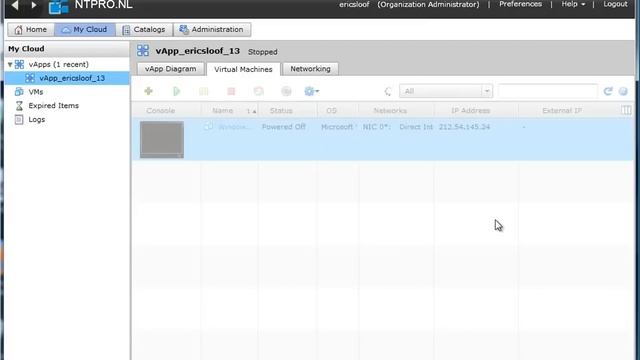This screenshot has height=360, width=640.
Task: Click the green play power-on icon
Action: [x=176, y=91]
